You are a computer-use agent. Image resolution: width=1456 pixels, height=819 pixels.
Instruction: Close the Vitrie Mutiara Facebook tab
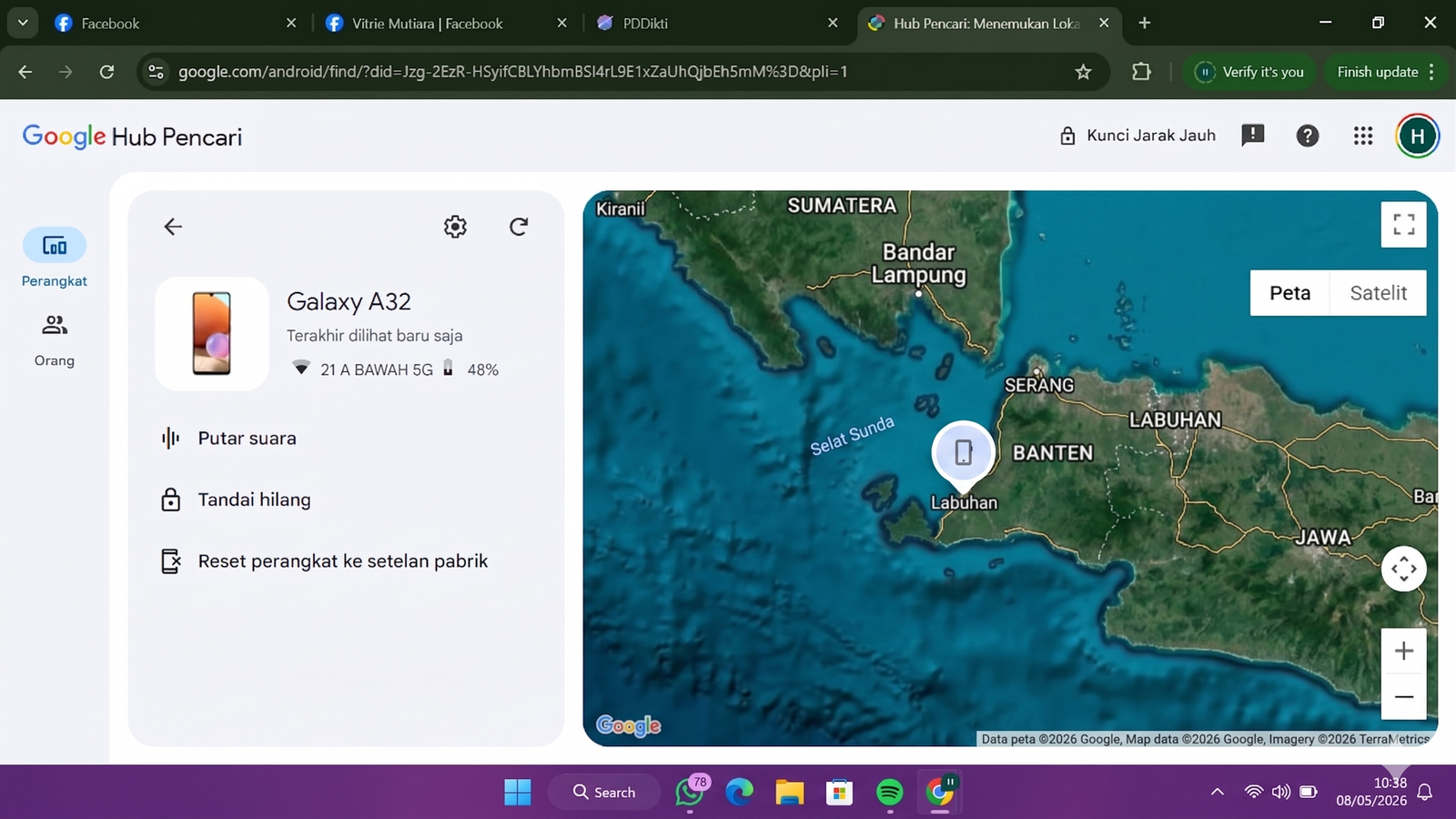[x=561, y=24]
